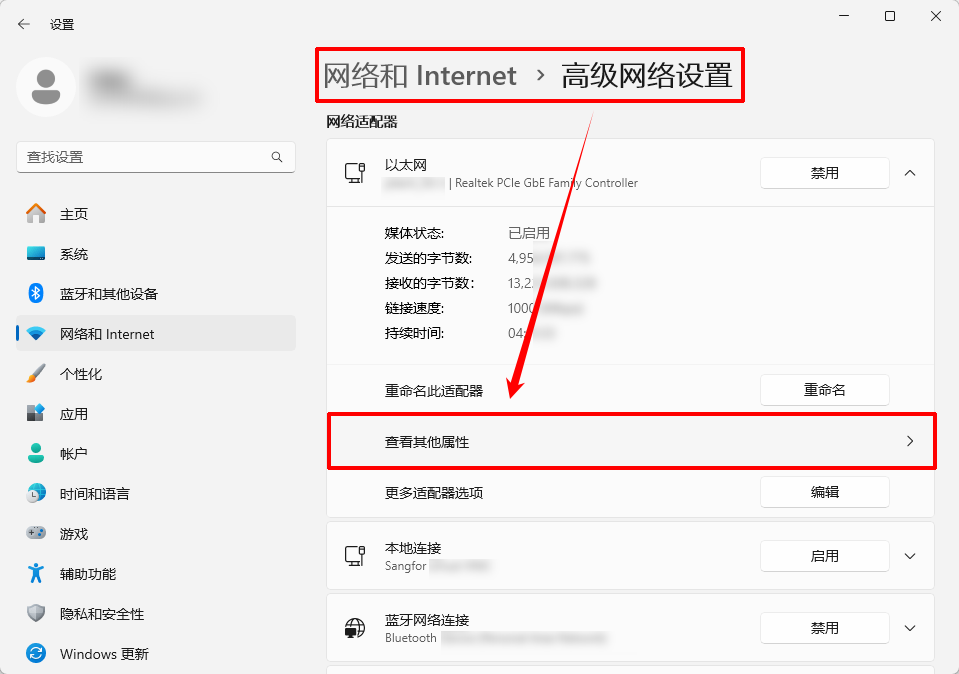Click the 设置 window title text

coord(62,24)
